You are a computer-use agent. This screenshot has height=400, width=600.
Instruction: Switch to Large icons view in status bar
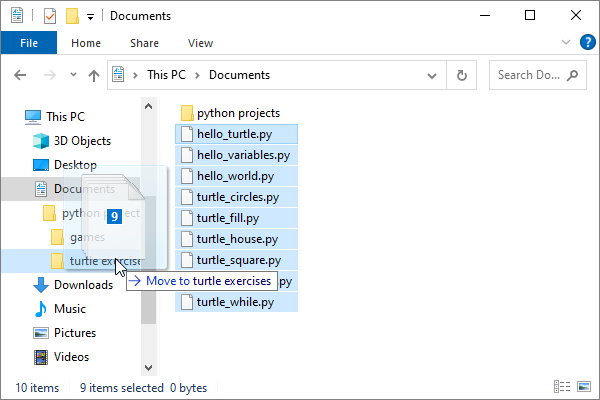tap(584, 387)
